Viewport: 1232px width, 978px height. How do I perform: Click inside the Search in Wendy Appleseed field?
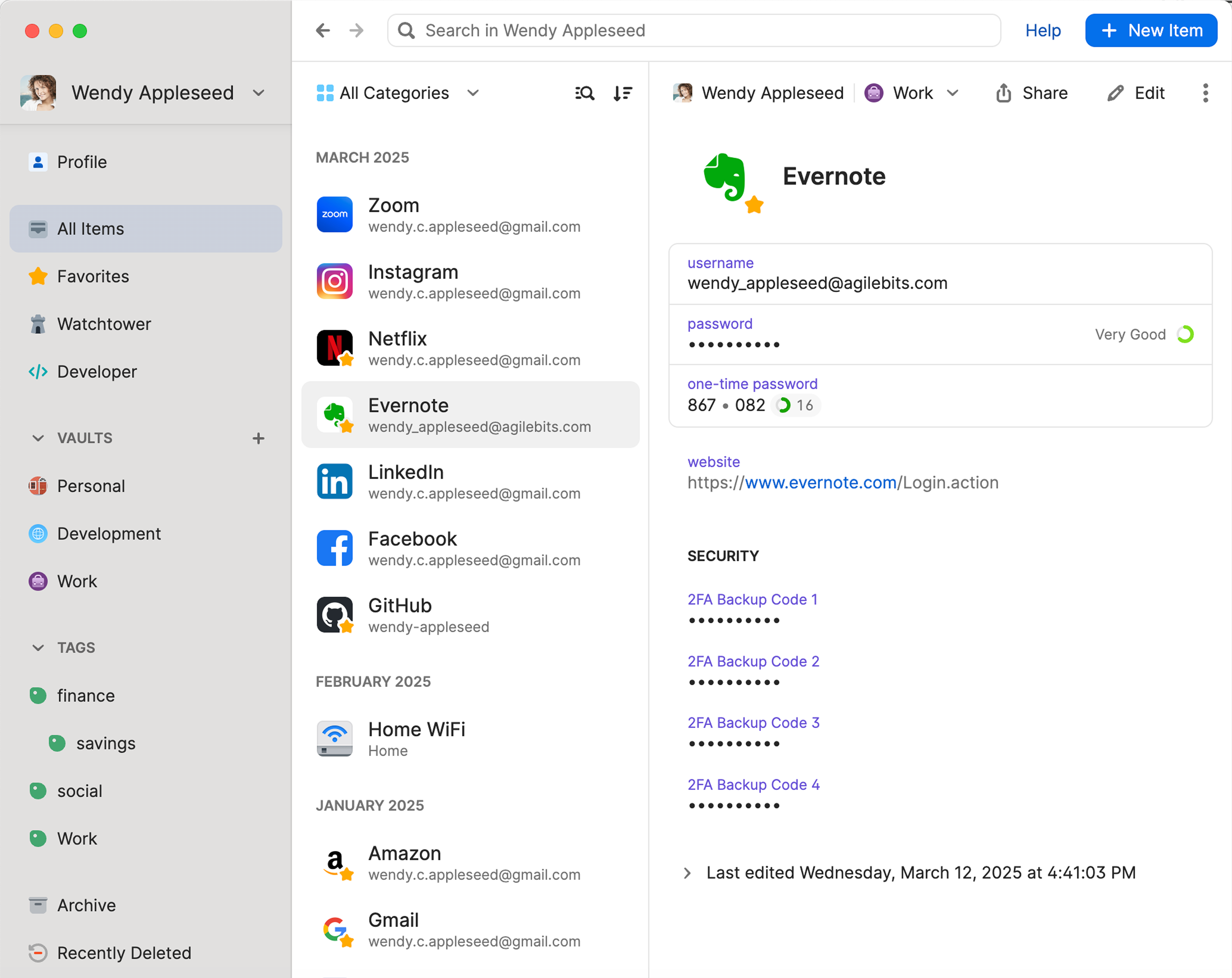click(x=629, y=30)
